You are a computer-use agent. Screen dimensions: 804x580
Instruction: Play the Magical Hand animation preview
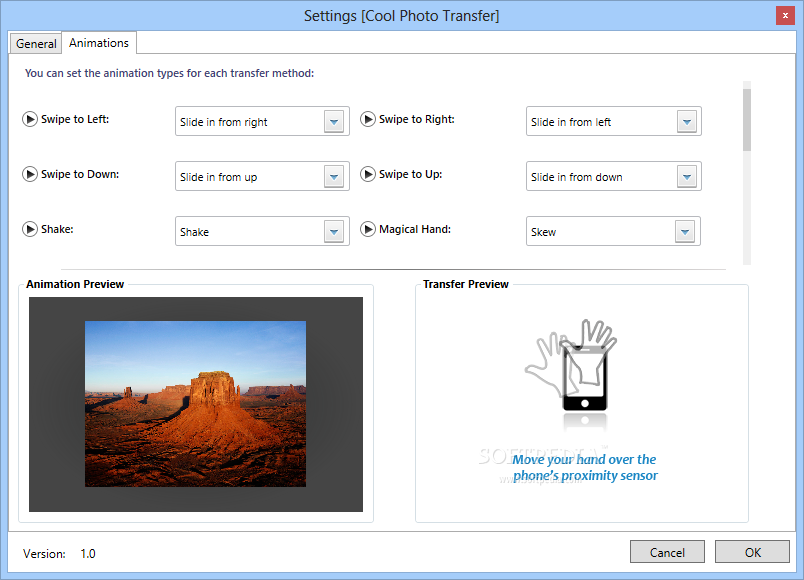point(368,229)
